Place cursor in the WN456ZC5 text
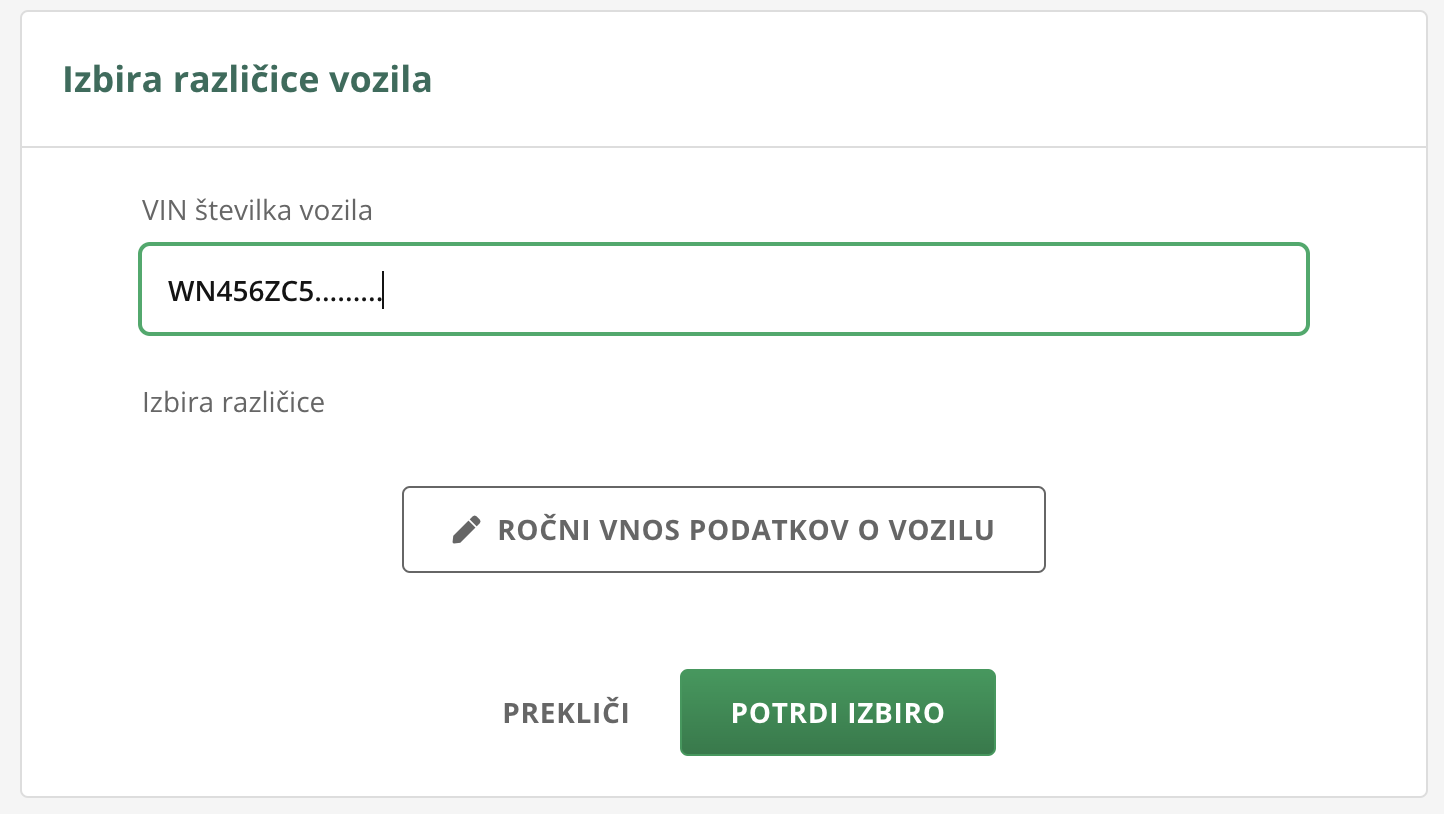This screenshot has height=814, width=1444. pyautogui.click(x=241, y=291)
